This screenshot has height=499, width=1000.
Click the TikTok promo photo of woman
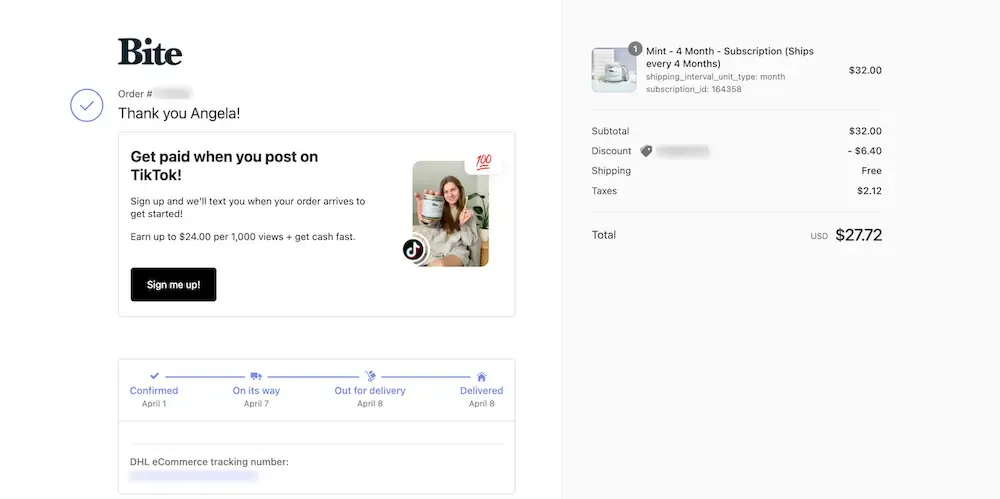tap(451, 213)
